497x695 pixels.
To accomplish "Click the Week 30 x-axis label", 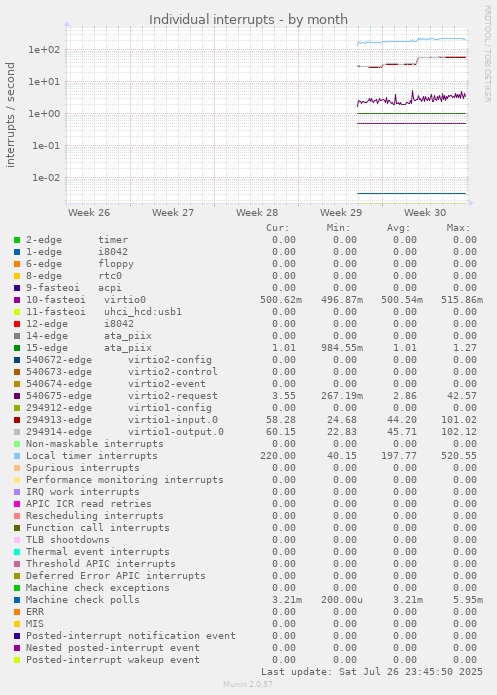I will [x=425, y=213].
